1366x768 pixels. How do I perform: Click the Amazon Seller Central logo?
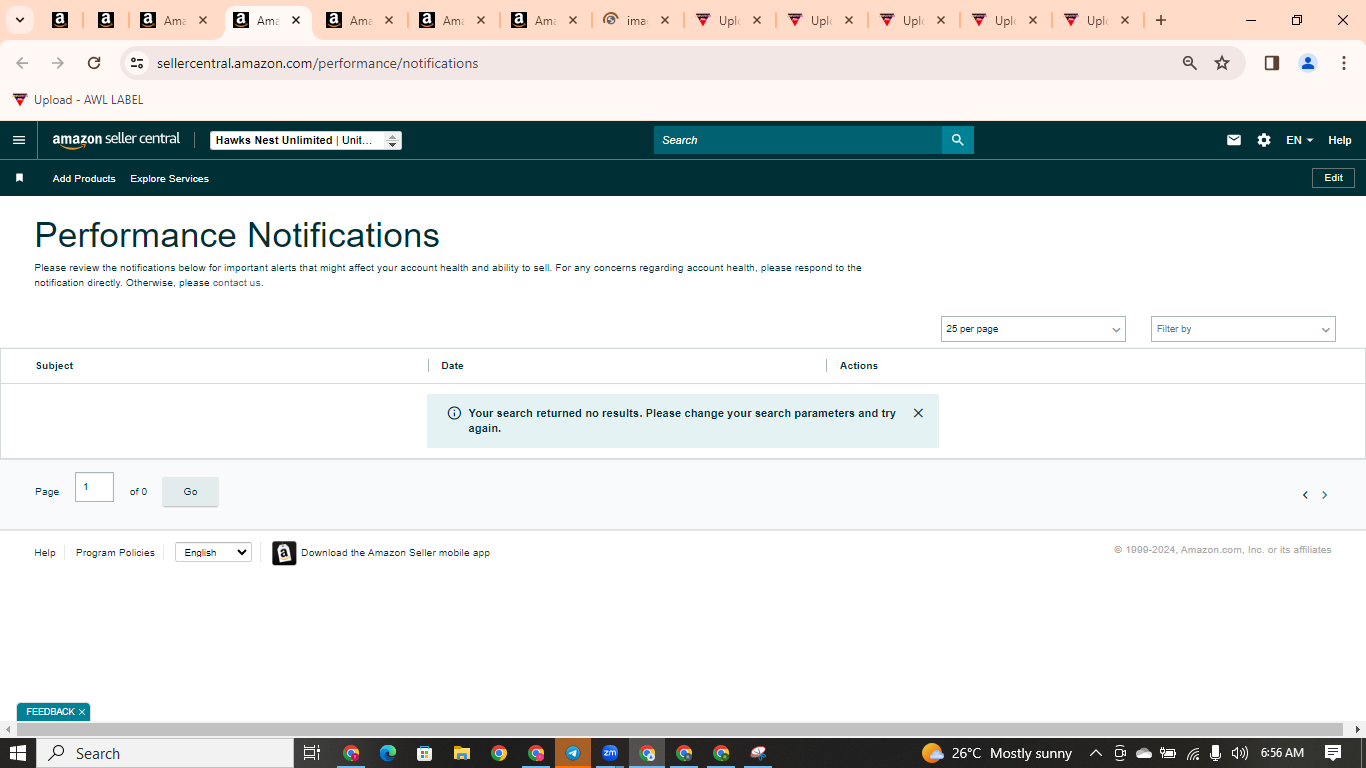[x=116, y=140]
